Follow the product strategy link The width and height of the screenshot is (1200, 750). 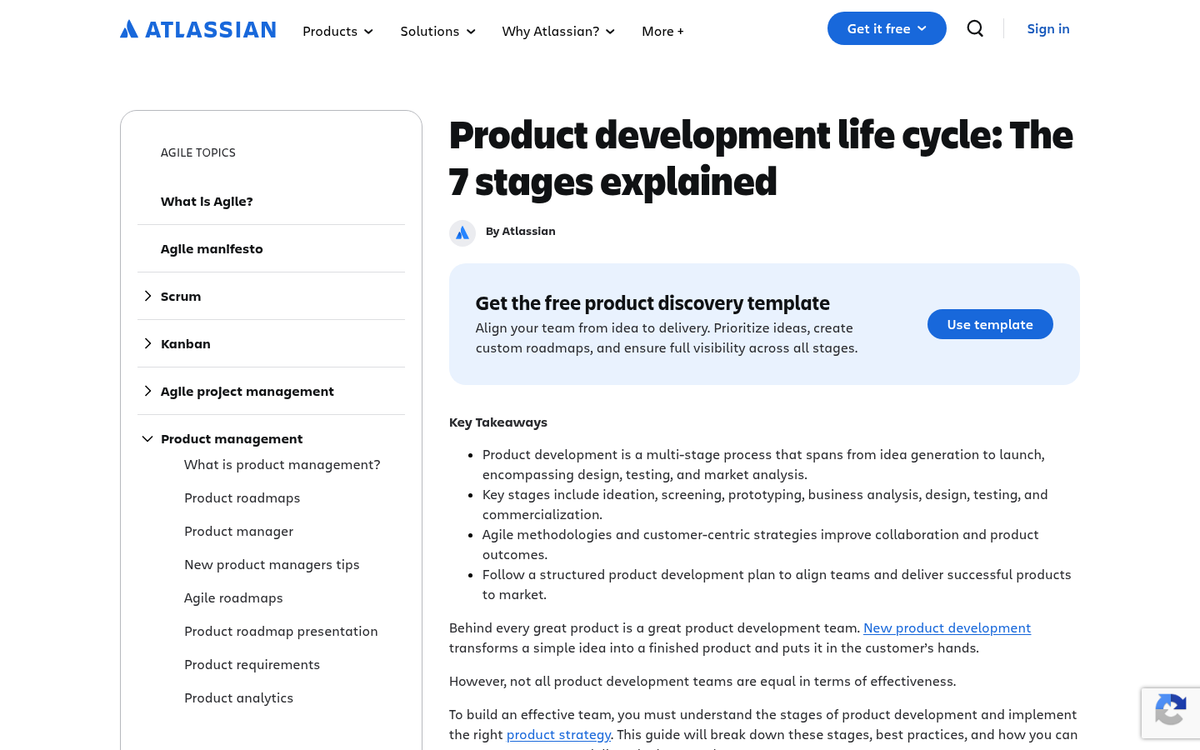click(558, 734)
